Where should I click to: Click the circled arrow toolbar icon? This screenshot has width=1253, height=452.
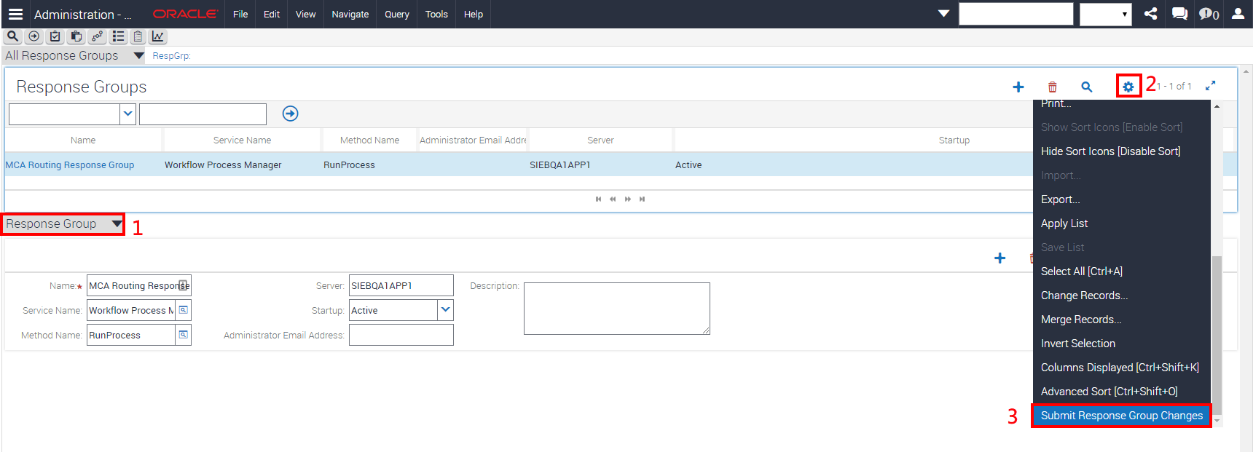[x=34, y=36]
